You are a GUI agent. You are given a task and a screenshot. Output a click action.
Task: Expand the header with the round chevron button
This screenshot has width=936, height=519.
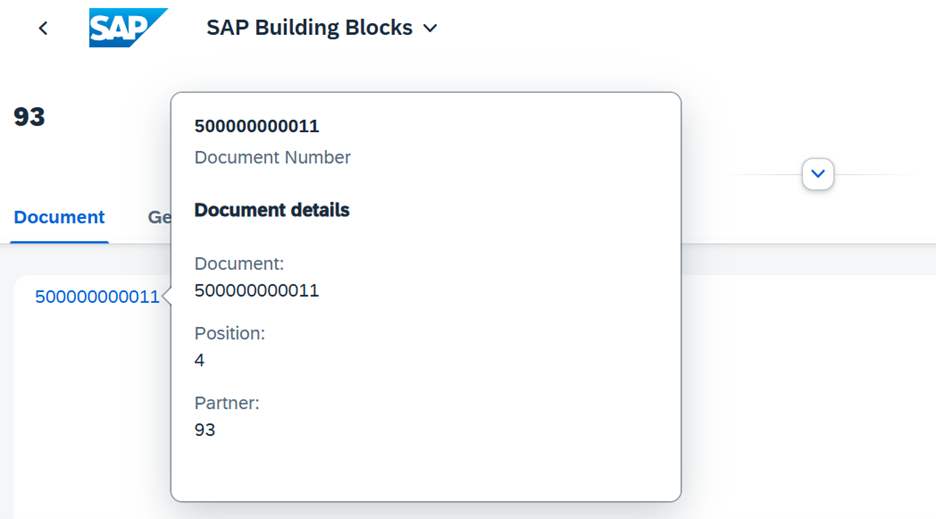[818, 174]
